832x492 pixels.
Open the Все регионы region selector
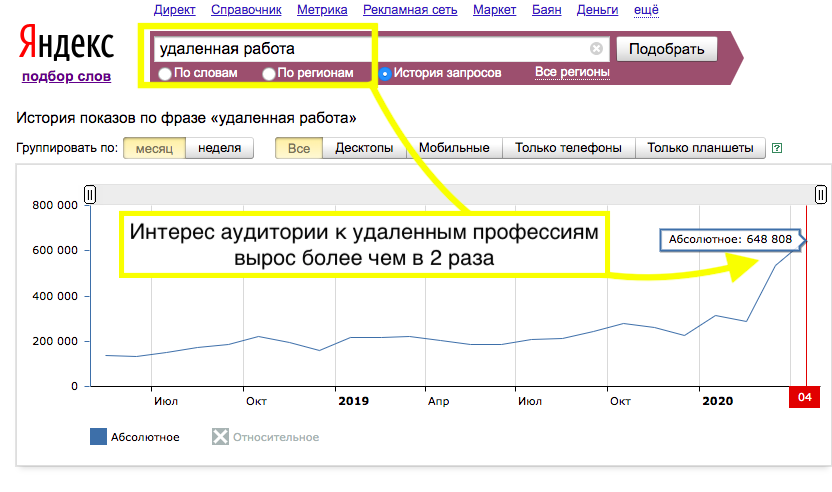[x=572, y=72]
